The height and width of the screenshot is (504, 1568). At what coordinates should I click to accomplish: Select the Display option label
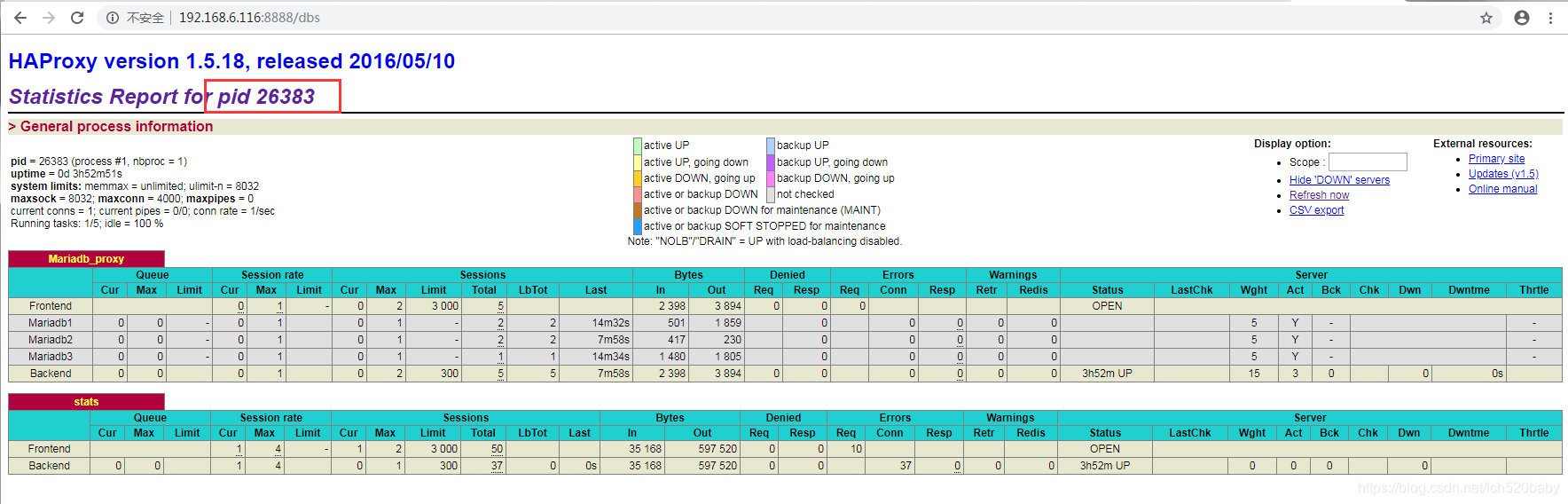pos(1292,144)
